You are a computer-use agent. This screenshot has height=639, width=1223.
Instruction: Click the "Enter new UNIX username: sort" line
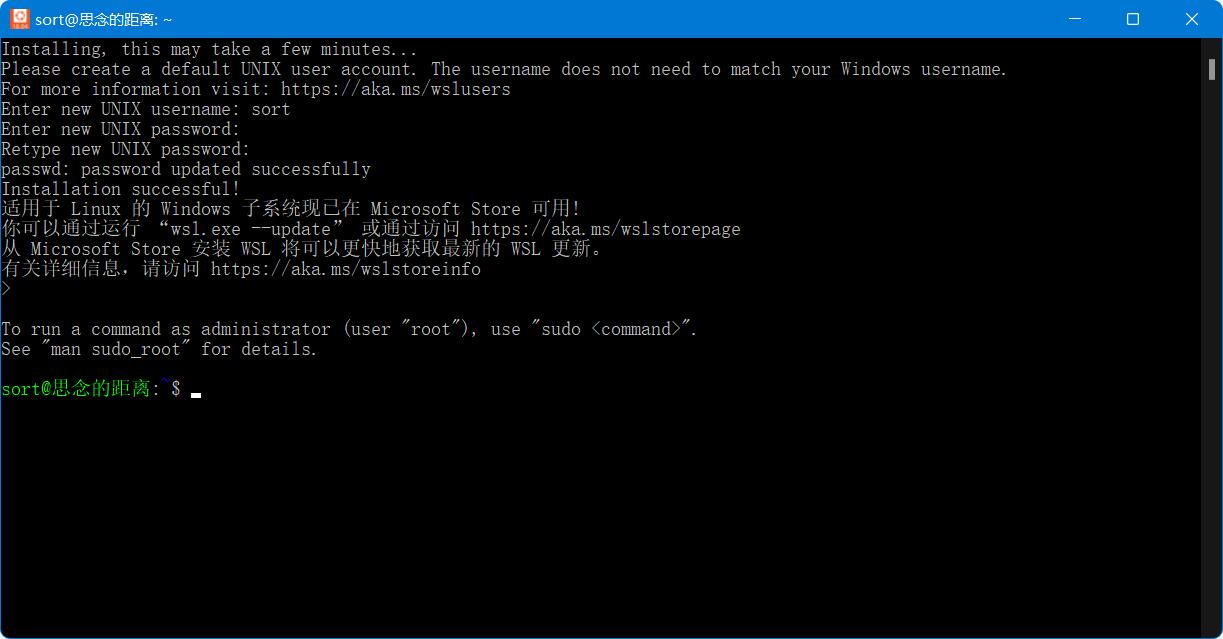click(x=146, y=109)
